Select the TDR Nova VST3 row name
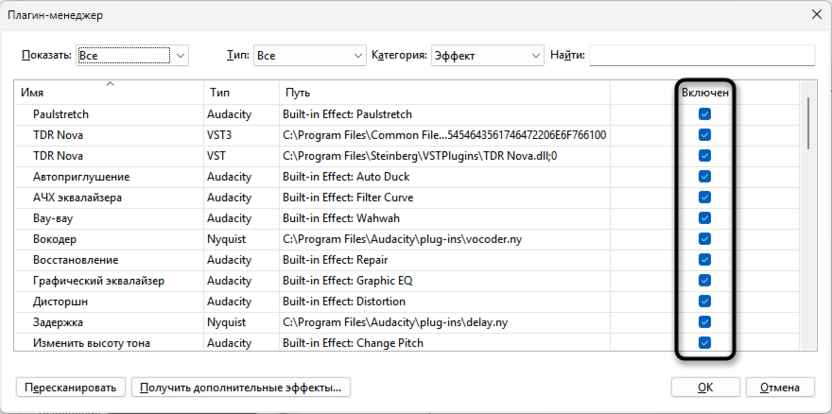The image size is (832, 414). 58,135
